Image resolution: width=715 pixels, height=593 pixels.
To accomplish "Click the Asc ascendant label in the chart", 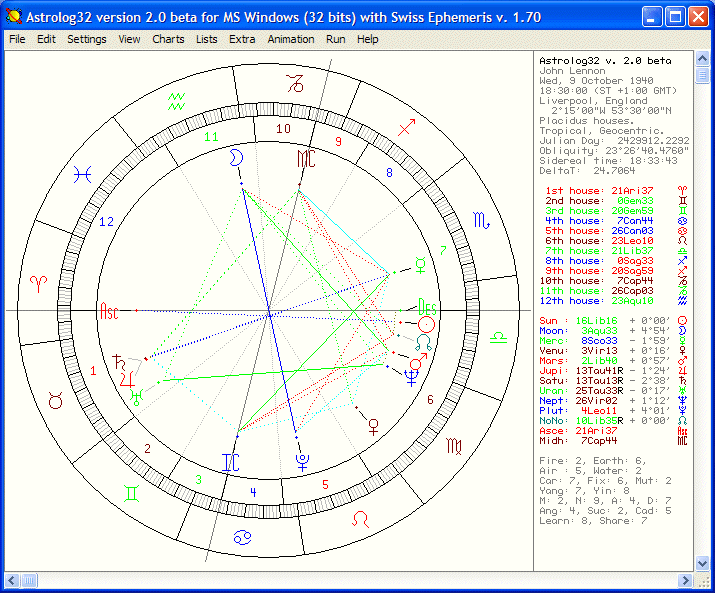I will [109, 312].
